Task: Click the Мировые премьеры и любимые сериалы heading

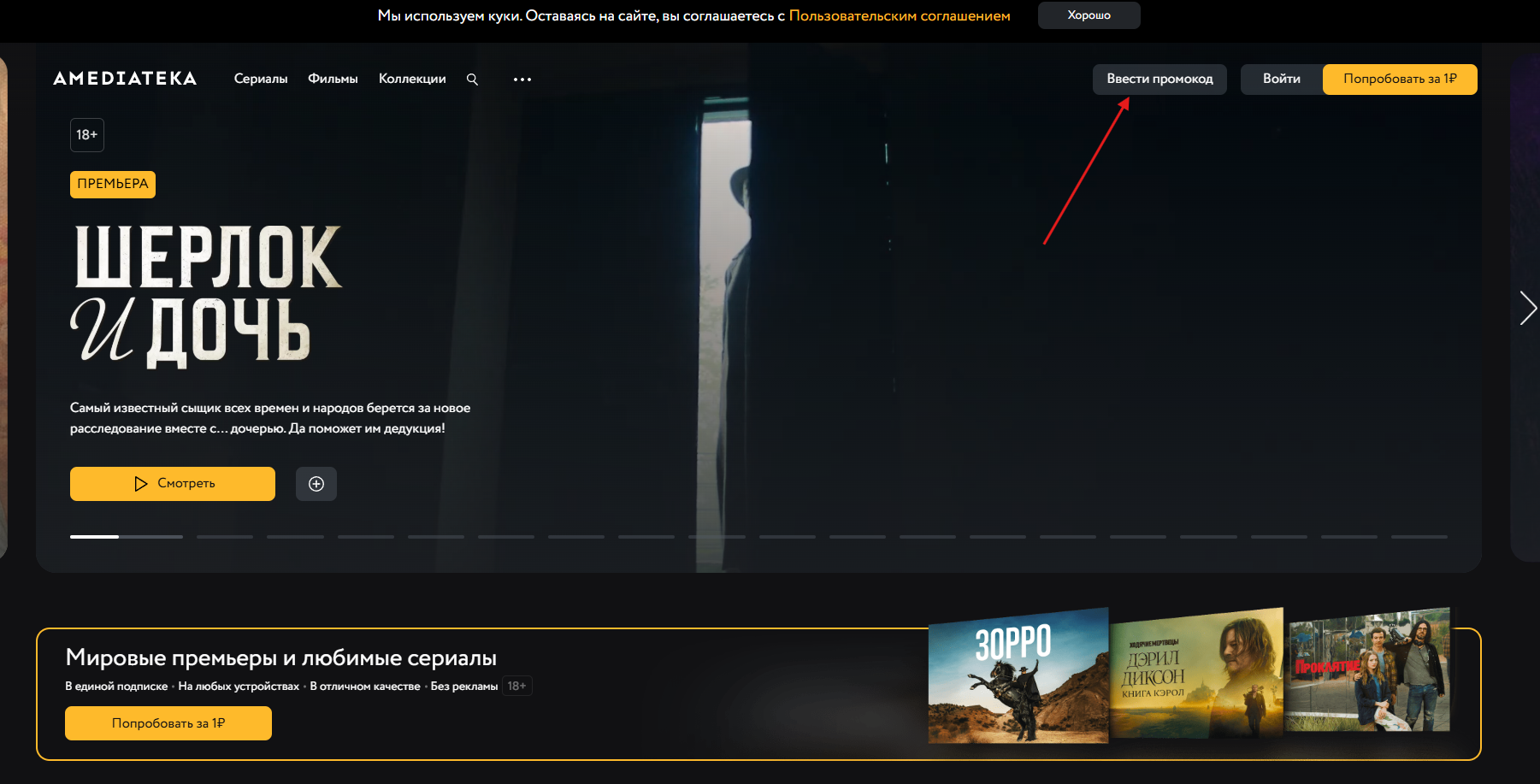Action: pos(281,657)
